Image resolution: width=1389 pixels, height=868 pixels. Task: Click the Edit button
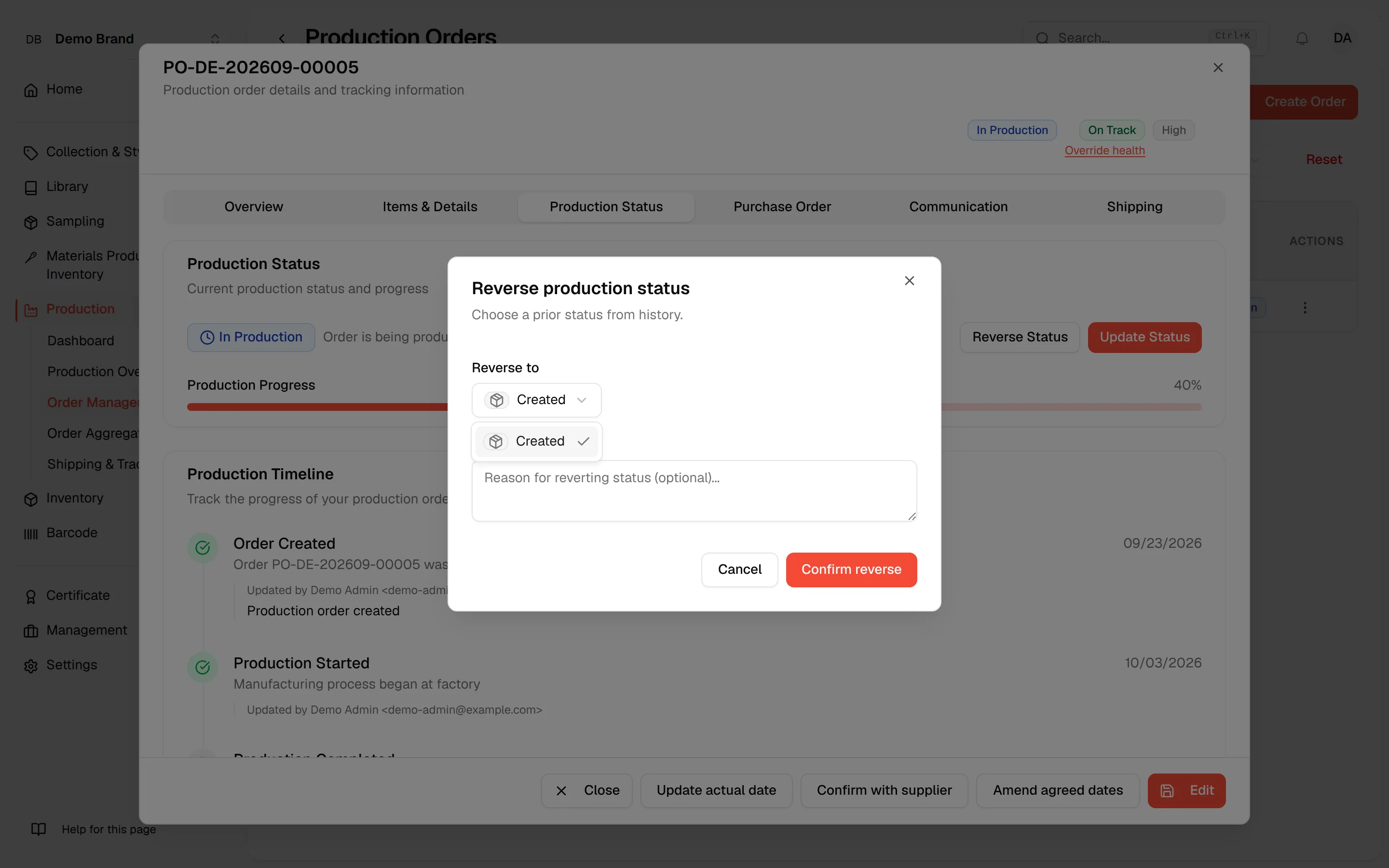pos(1186,790)
